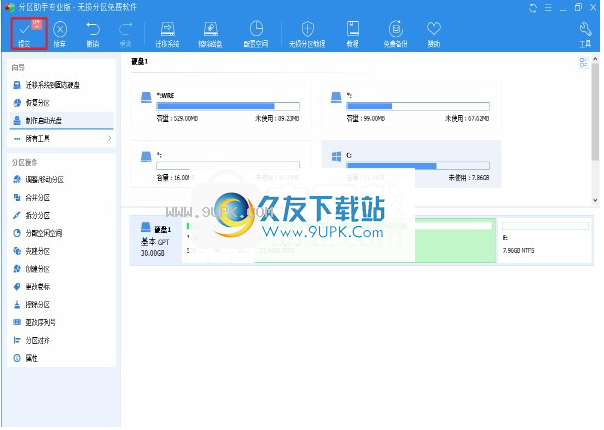Click 调整/移动分区 (Resize/Move Partition)
This screenshot has width=604, height=430.
39,180
